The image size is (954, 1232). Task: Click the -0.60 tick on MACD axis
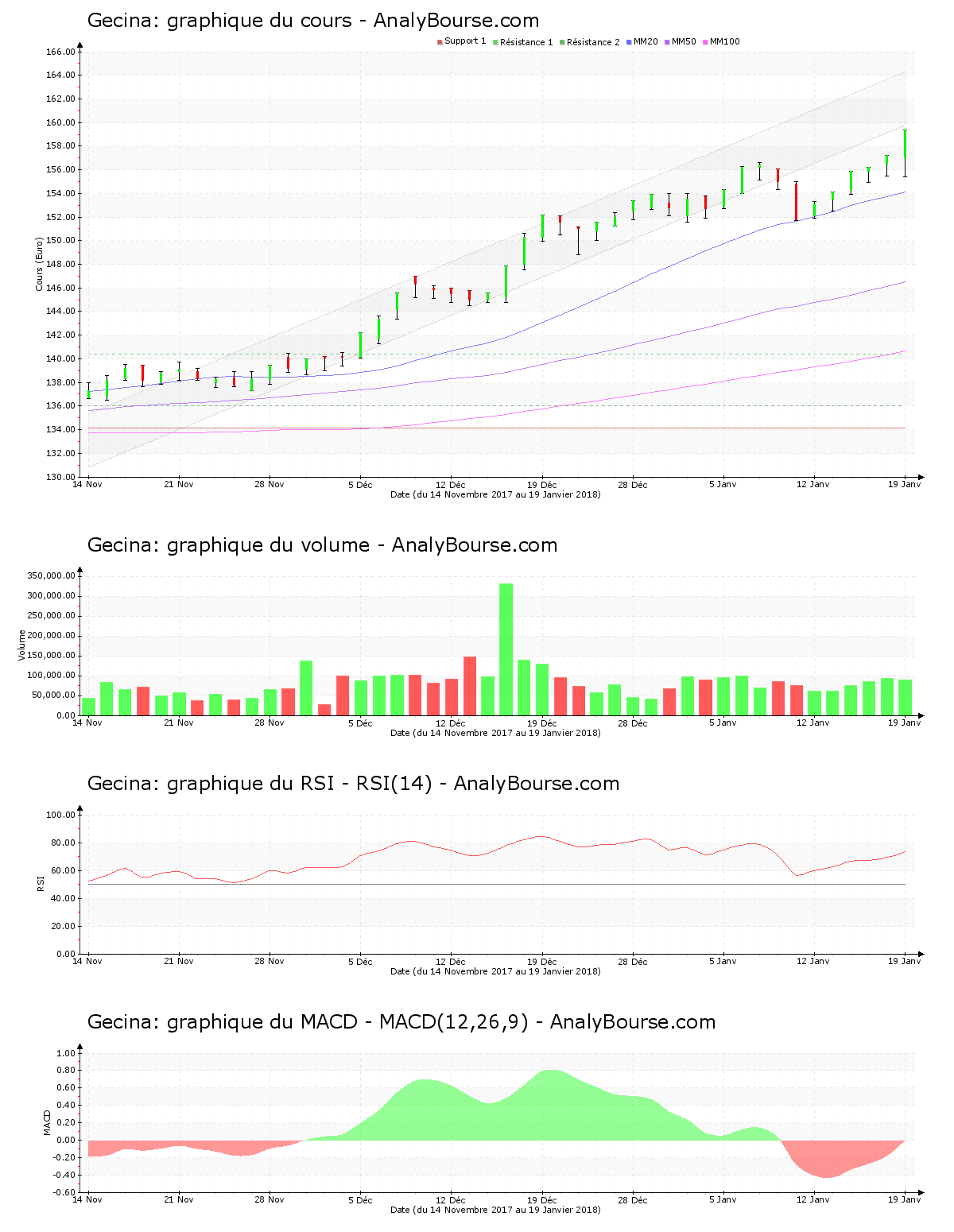[x=64, y=1192]
